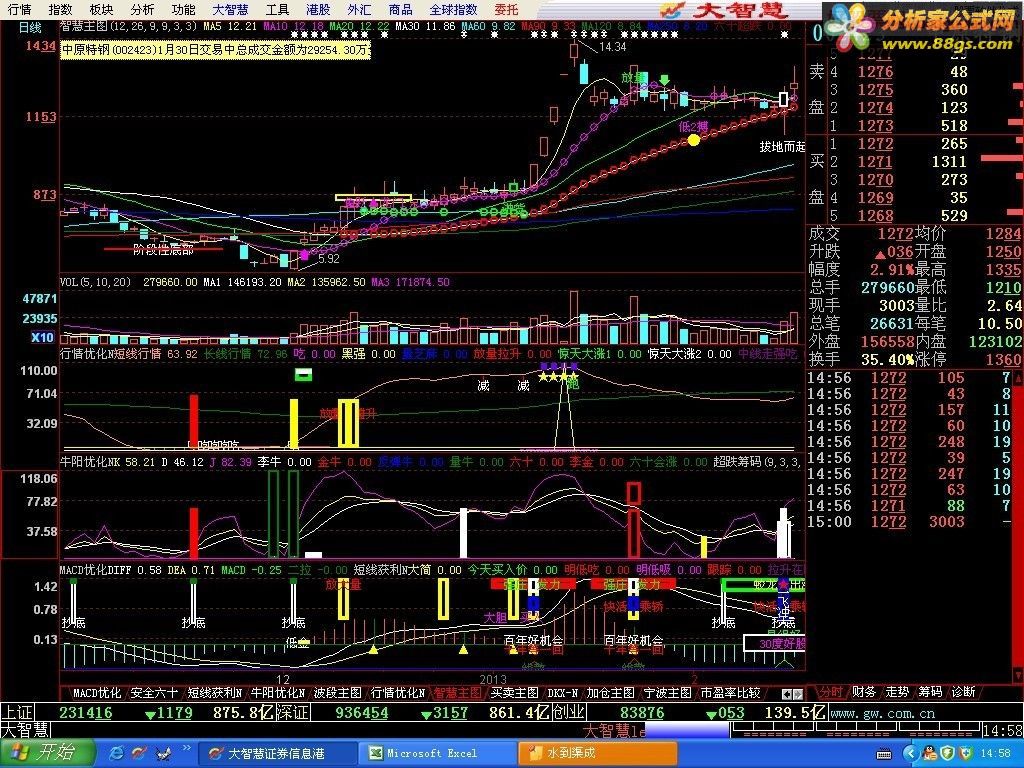Select buy level 1 price 1272 row
Viewport: 1024px width, 768px height.
point(912,144)
